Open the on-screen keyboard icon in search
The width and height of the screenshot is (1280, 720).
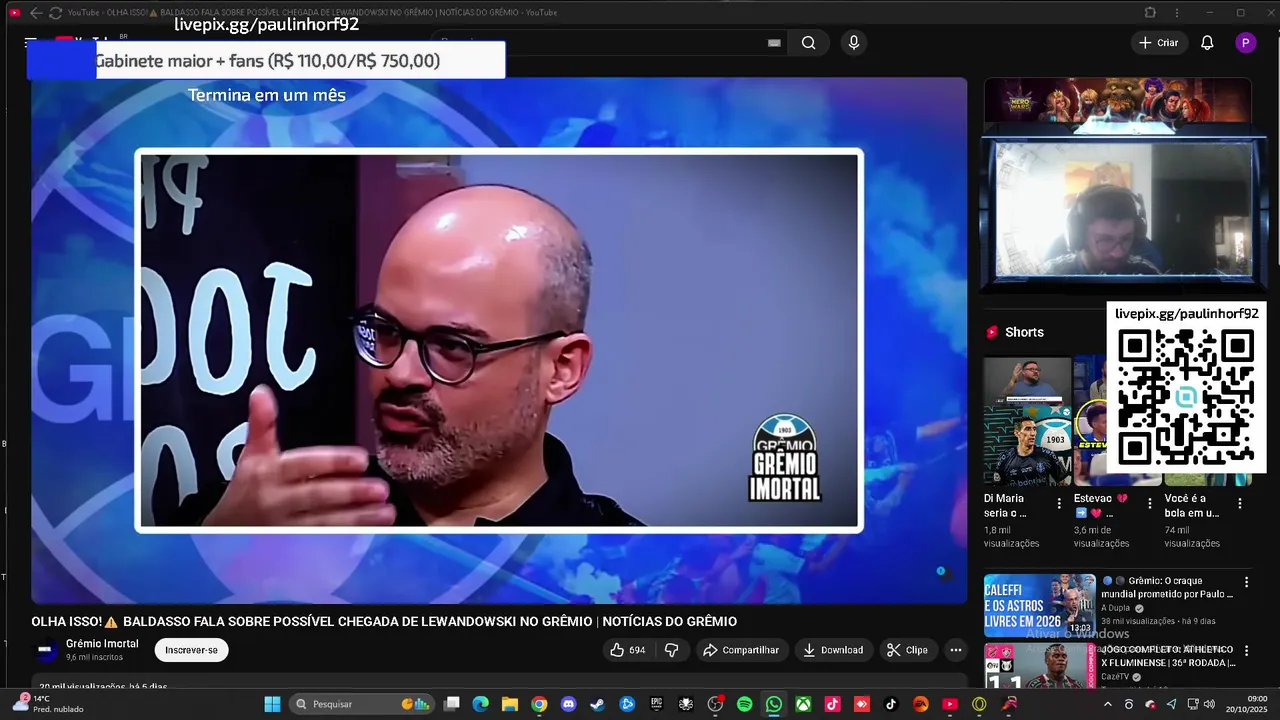tap(774, 43)
